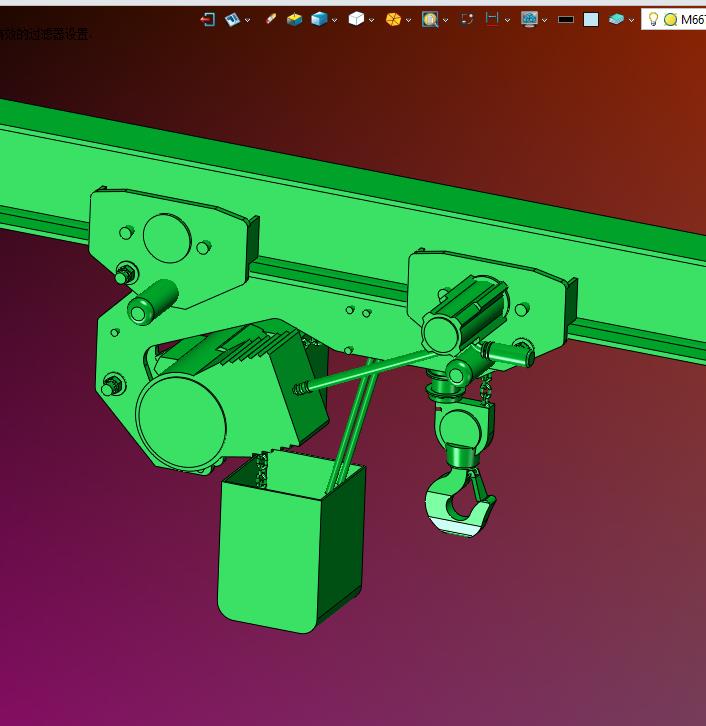The width and height of the screenshot is (706, 726).
Task: Click the M66 text field
Action: coord(693,19)
